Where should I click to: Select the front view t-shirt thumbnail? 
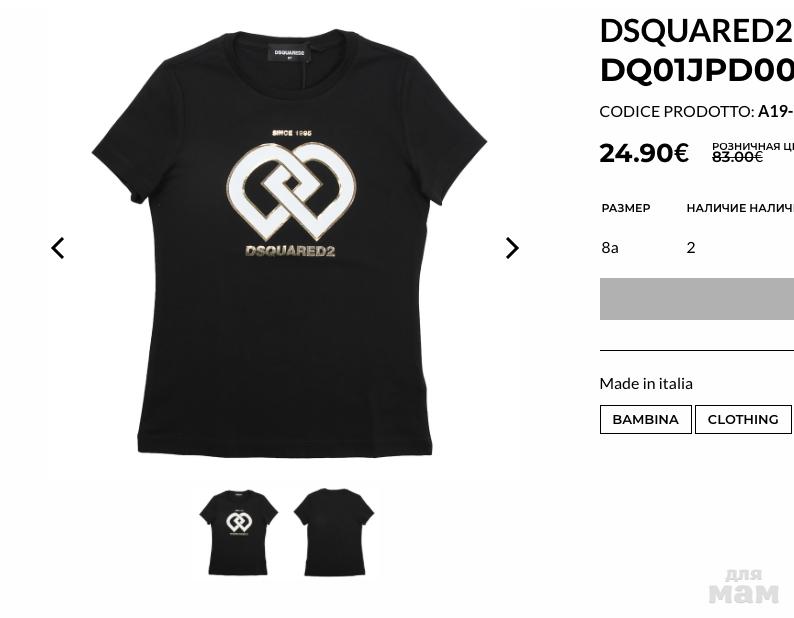tap(239, 532)
